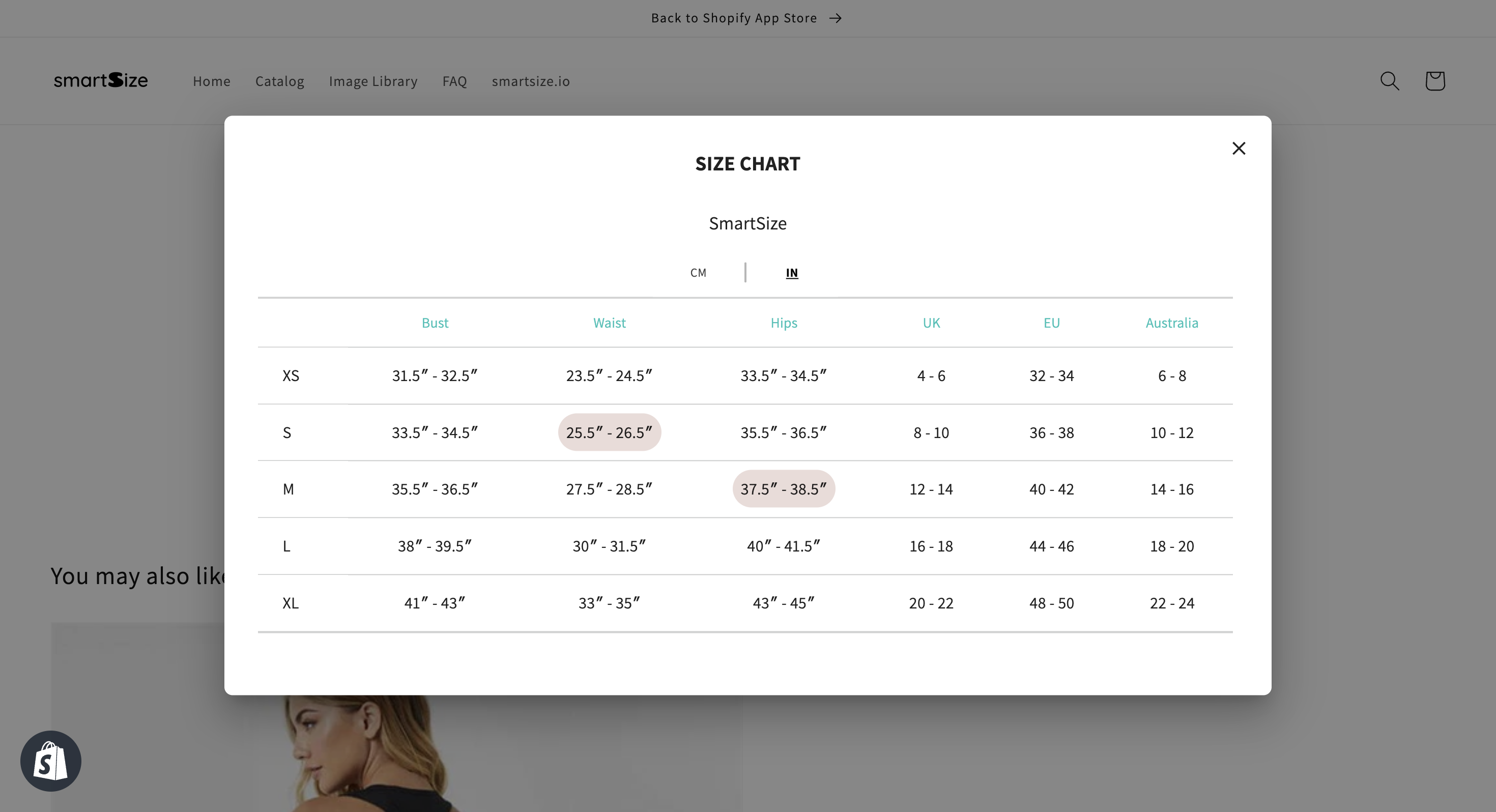
Task: Select the L row label
Action: pos(286,546)
